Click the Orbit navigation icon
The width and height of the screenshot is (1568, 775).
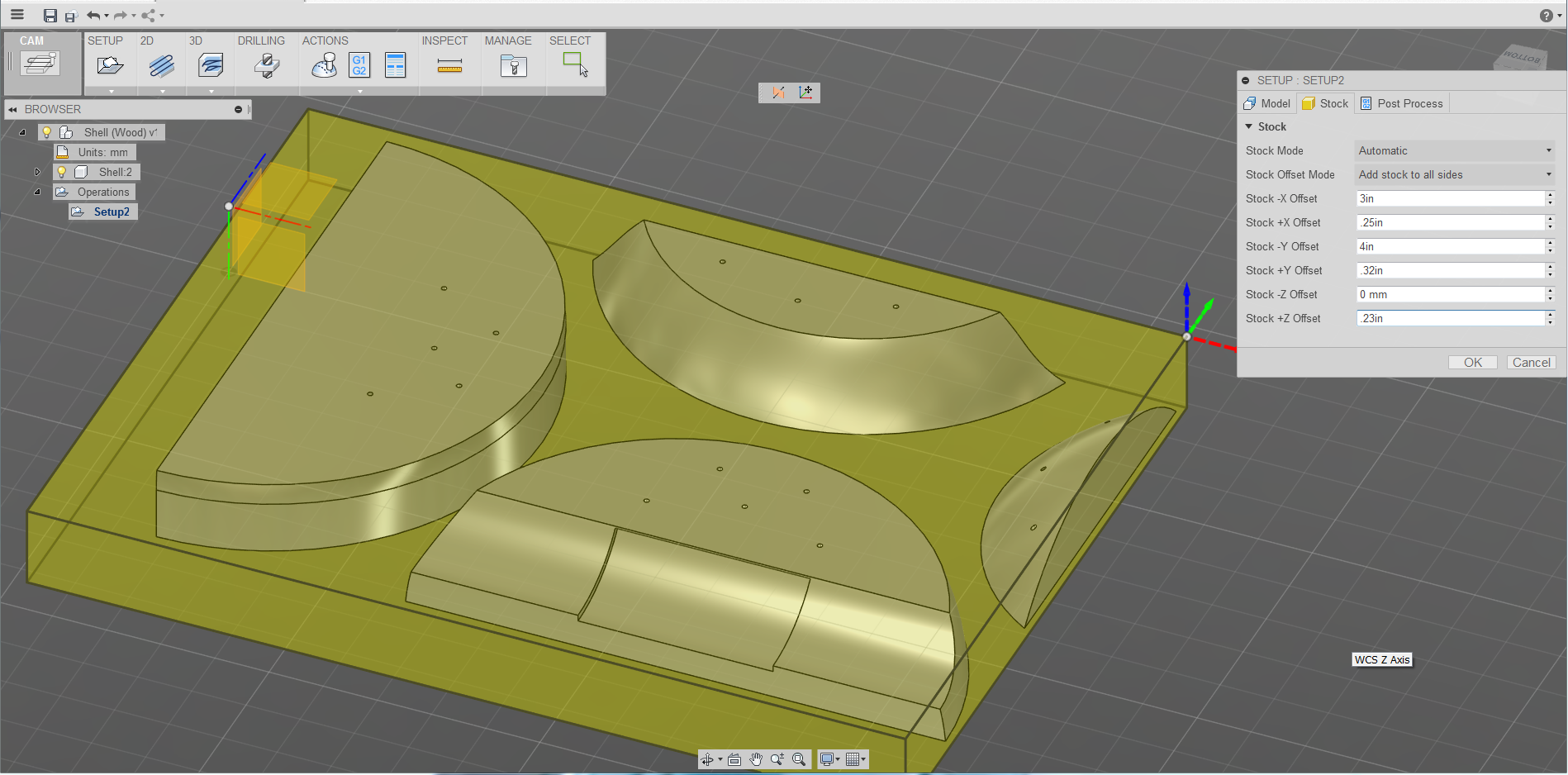707,759
